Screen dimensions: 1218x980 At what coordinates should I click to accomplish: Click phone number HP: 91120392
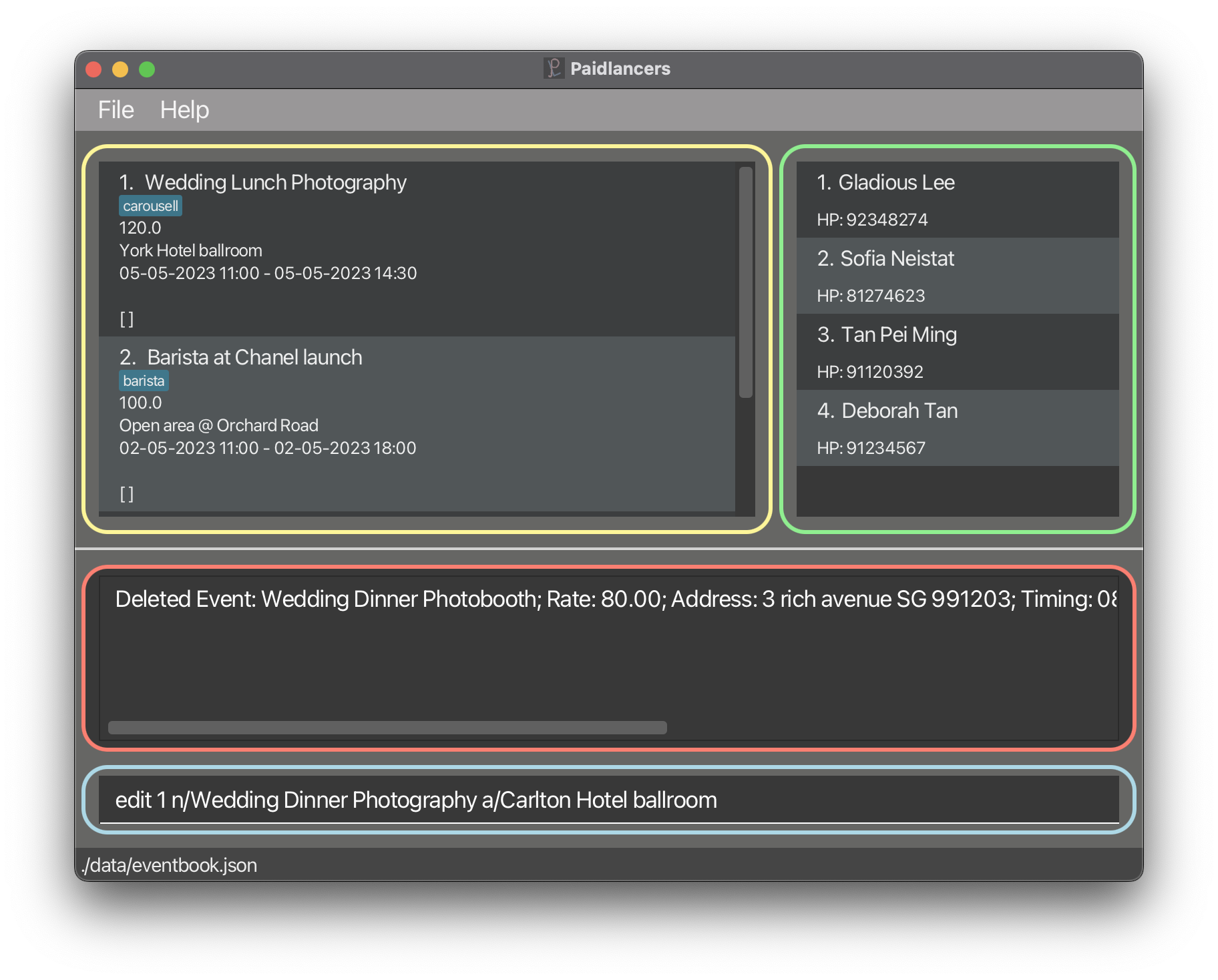pos(870,372)
